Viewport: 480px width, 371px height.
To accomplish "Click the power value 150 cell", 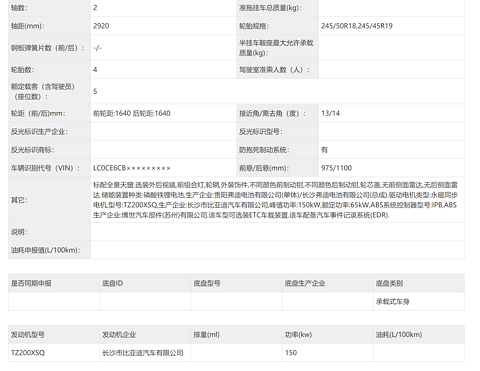I will click(328, 353).
